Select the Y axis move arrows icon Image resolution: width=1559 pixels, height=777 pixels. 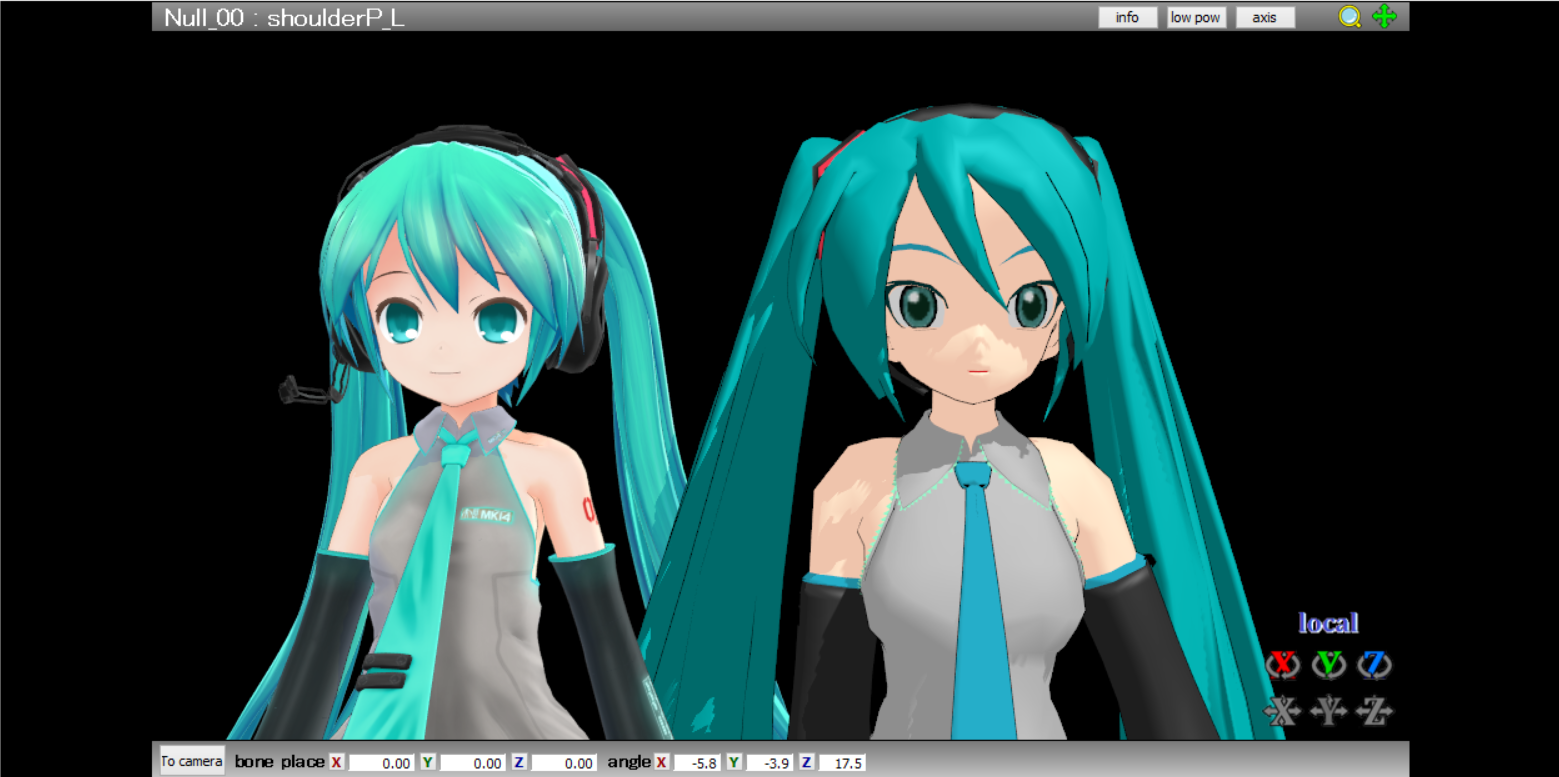point(1329,710)
